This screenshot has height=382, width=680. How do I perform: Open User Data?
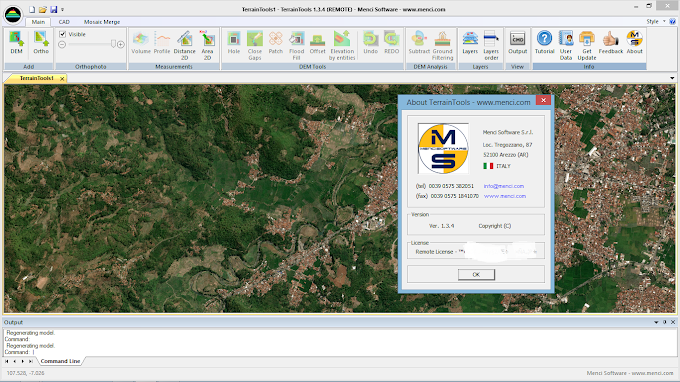(566, 45)
